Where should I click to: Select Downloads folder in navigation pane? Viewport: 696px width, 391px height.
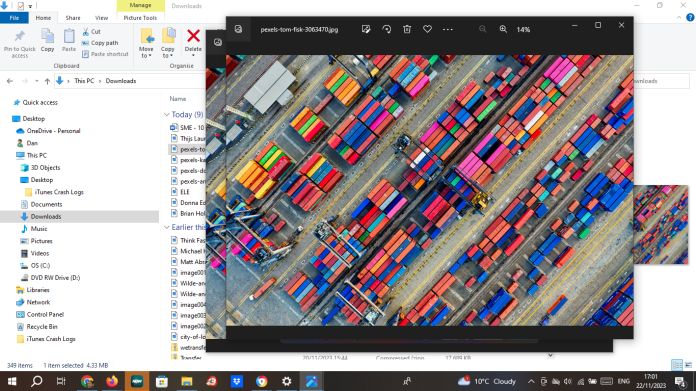[46, 217]
